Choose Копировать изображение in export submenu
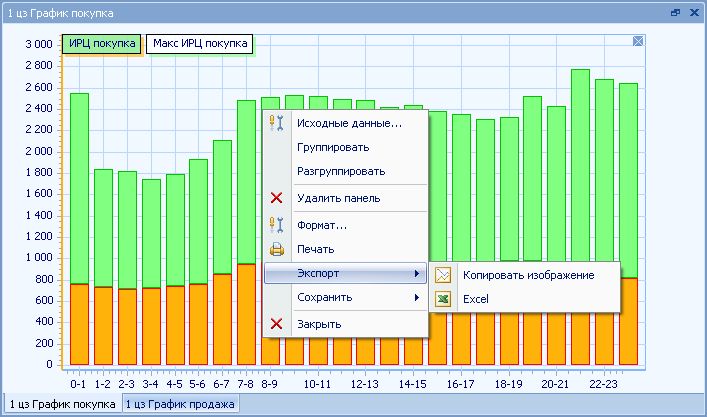This screenshot has width=707, height=417. pos(529,275)
